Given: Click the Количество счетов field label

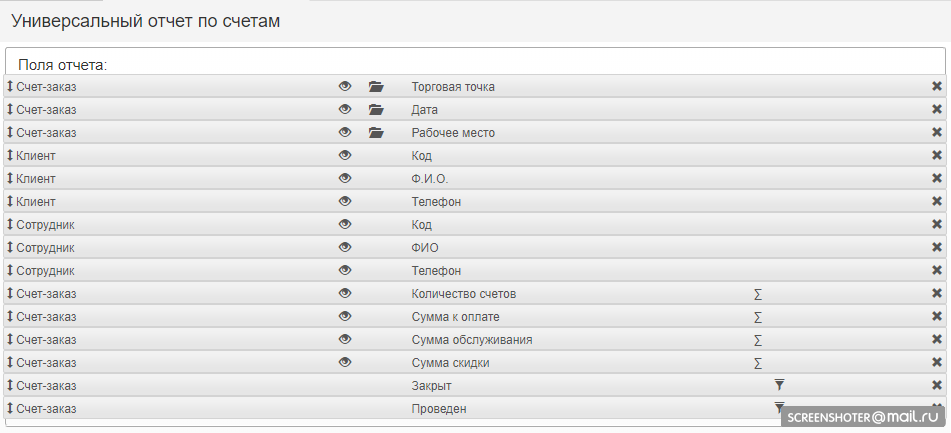Looking at the screenshot, I should click(464, 294).
